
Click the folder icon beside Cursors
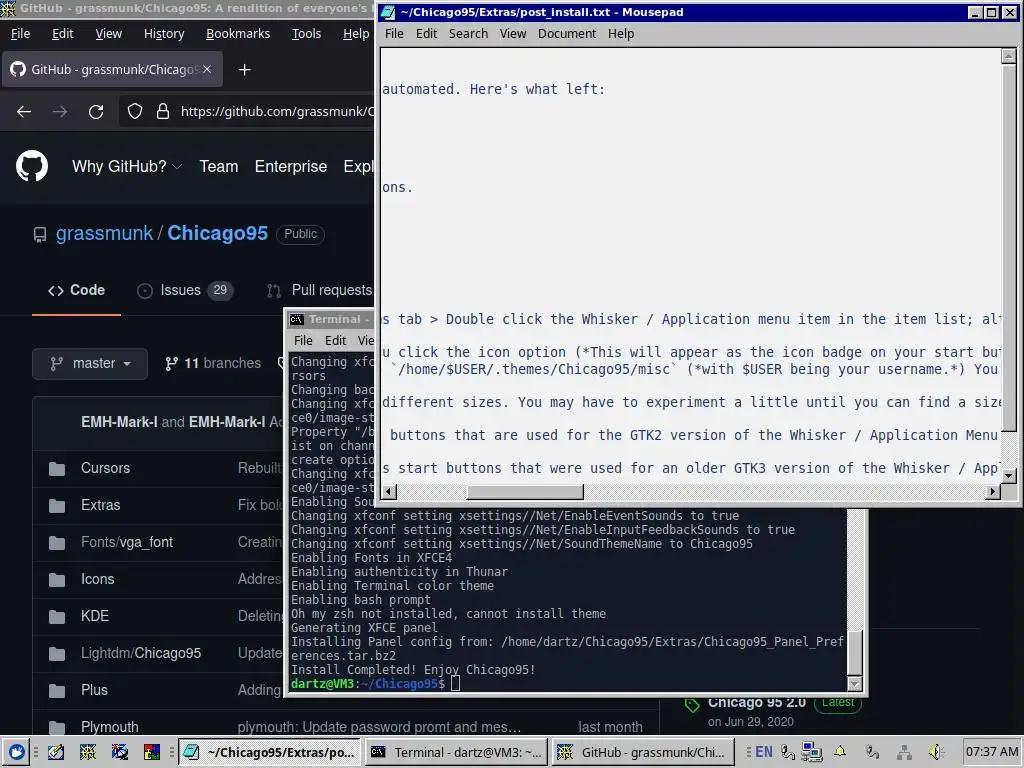tap(57, 469)
